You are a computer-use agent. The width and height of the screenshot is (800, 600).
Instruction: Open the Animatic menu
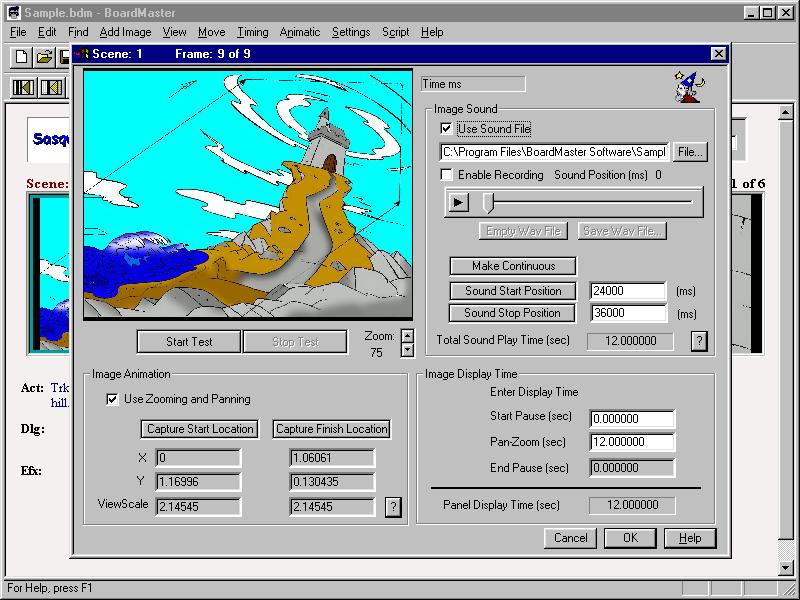coord(299,32)
